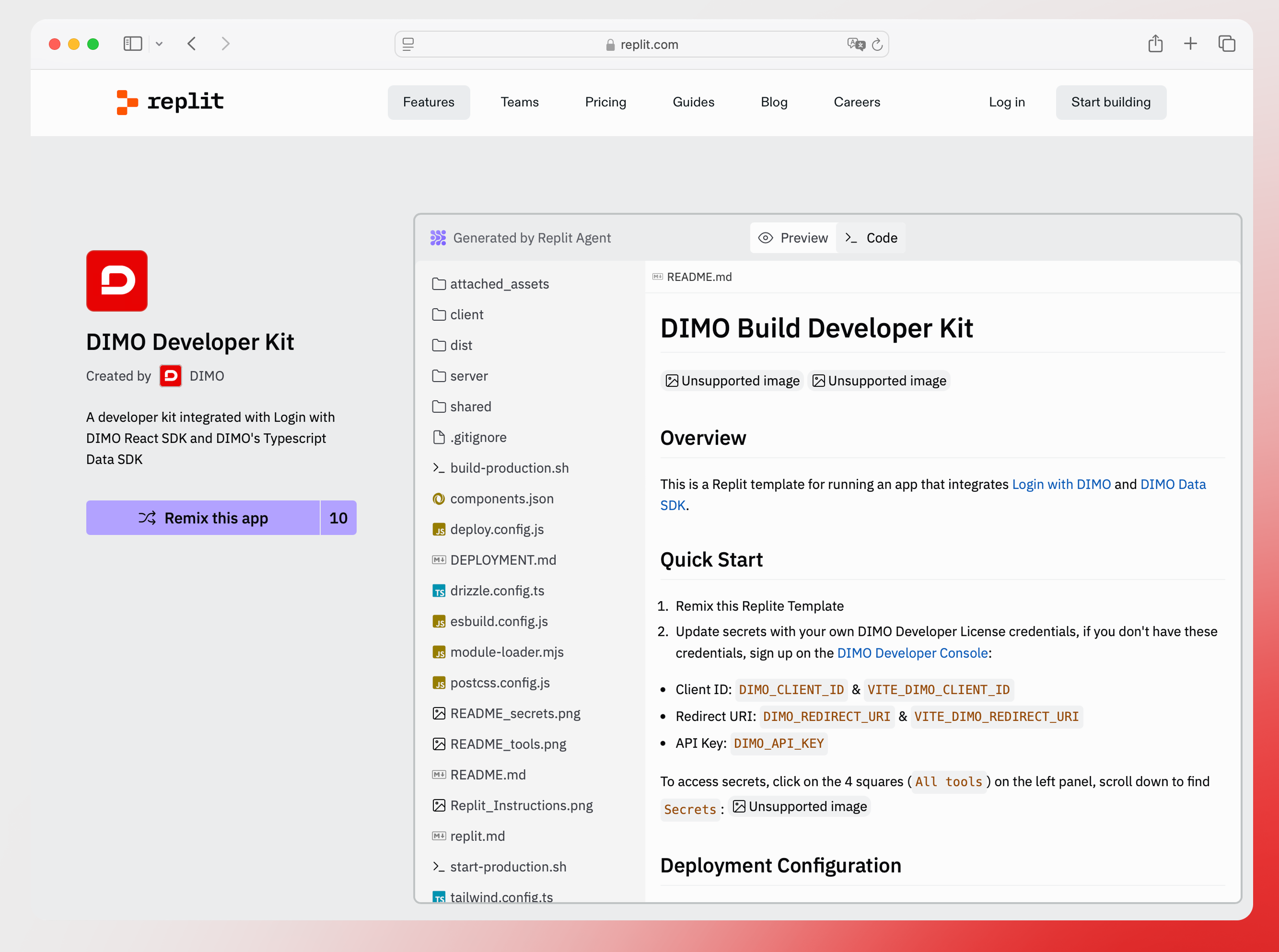Click the Start building button
Image resolution: width=1279 pixels, height=952 pixels.
click(1111, 102)
